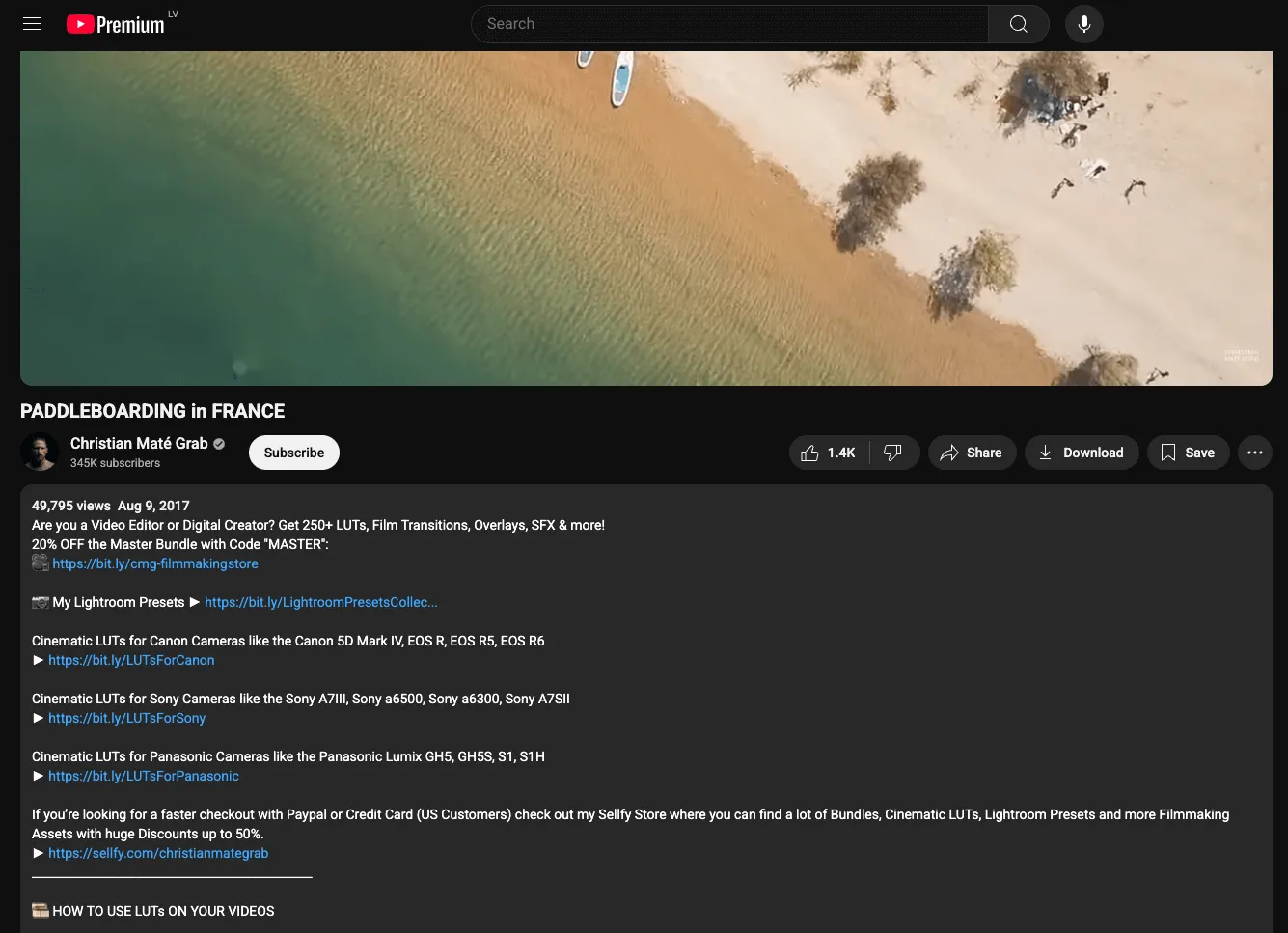This screenshot has height=933, width=1288.
Task: Subscribe to Christian Maté Grab
Action: (294, 453)
